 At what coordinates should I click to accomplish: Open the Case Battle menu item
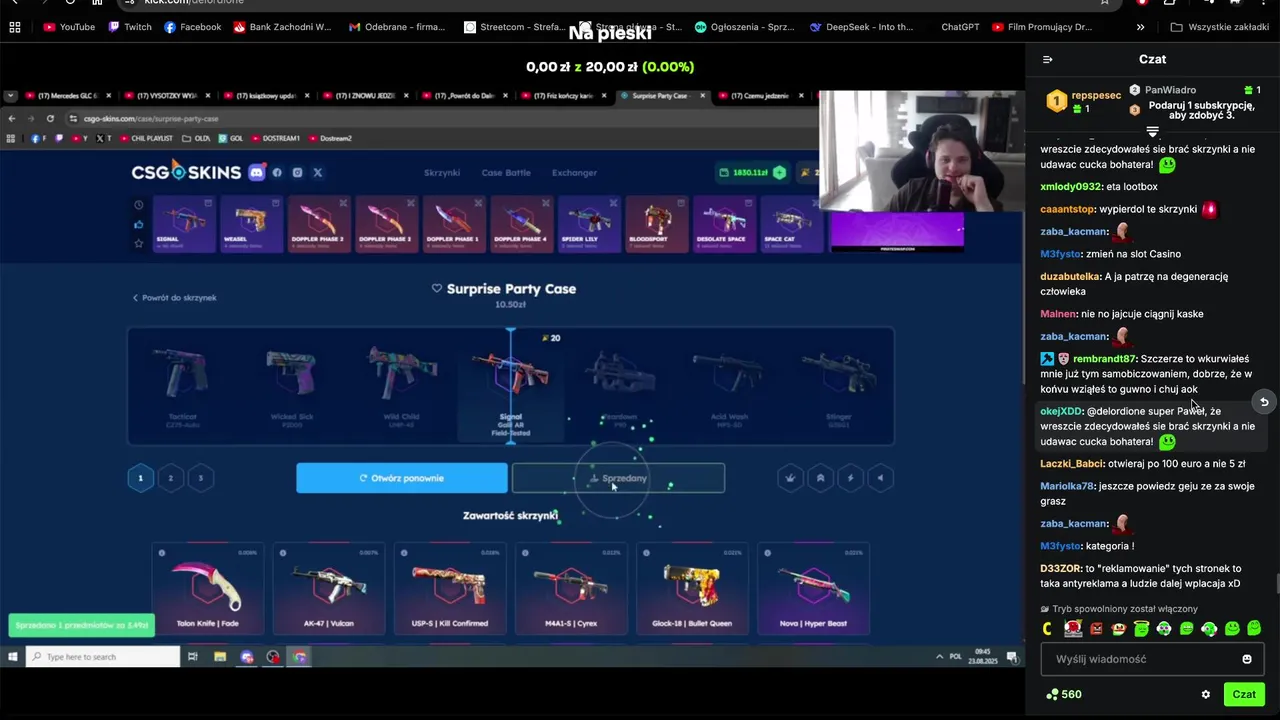[x=506, y=172]
